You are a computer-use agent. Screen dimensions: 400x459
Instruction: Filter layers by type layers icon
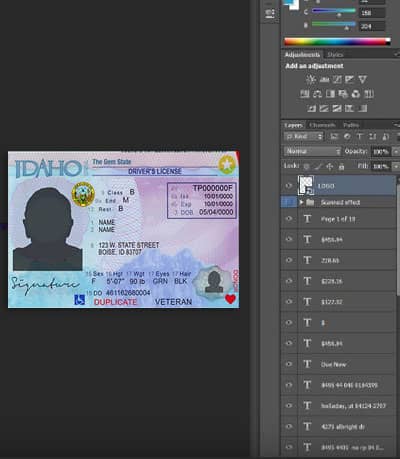(360, 136)
